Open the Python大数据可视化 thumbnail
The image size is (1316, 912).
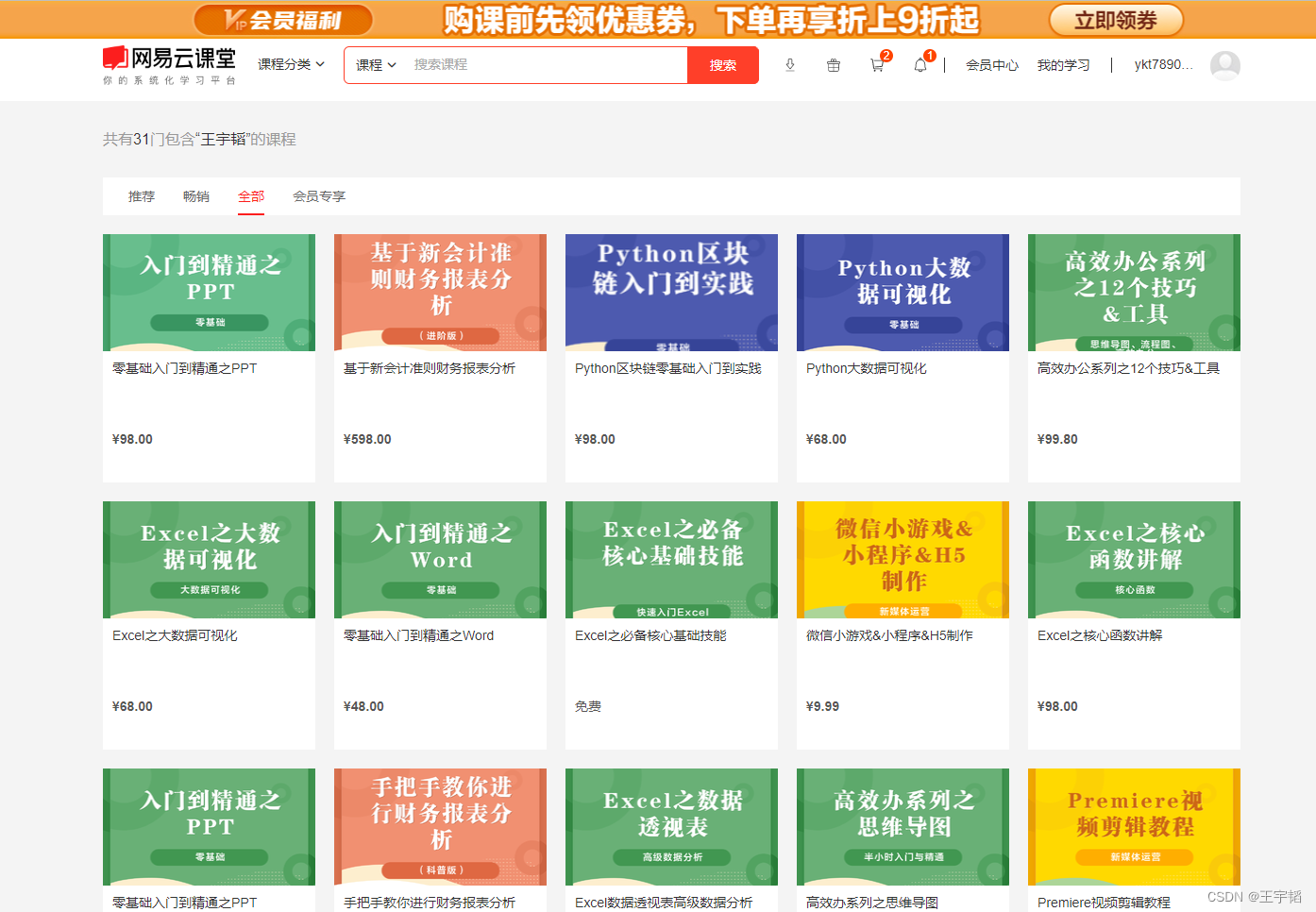903,293
